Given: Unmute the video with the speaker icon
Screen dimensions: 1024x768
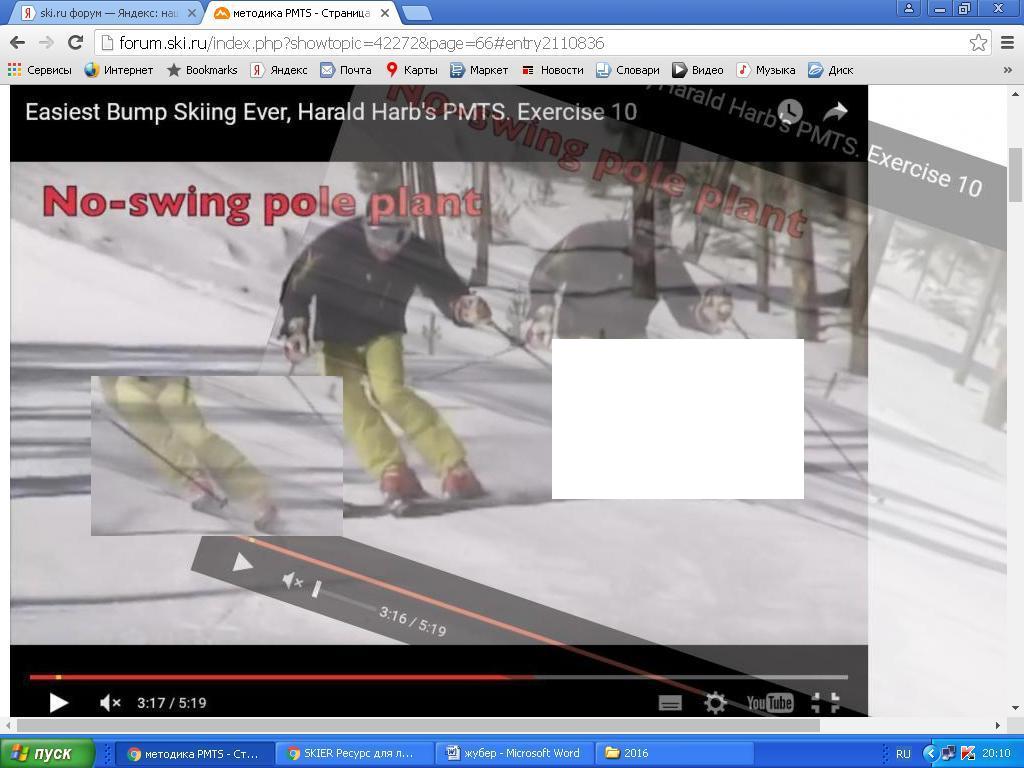Looking at the screenshot, I should (110, 703).
